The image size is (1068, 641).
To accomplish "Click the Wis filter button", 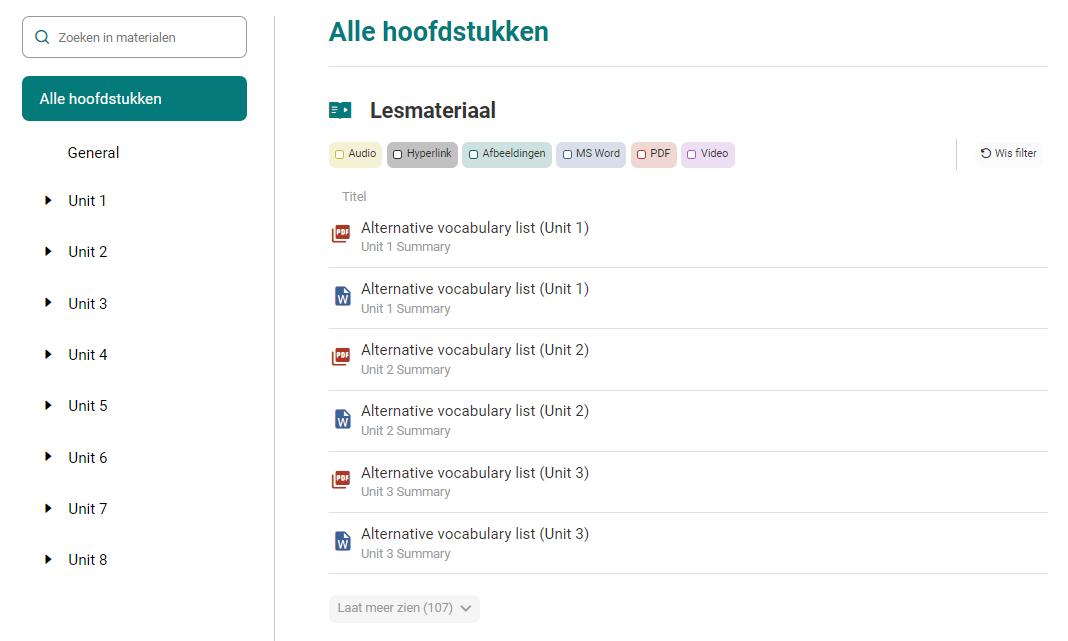I will coord(1009,154).
